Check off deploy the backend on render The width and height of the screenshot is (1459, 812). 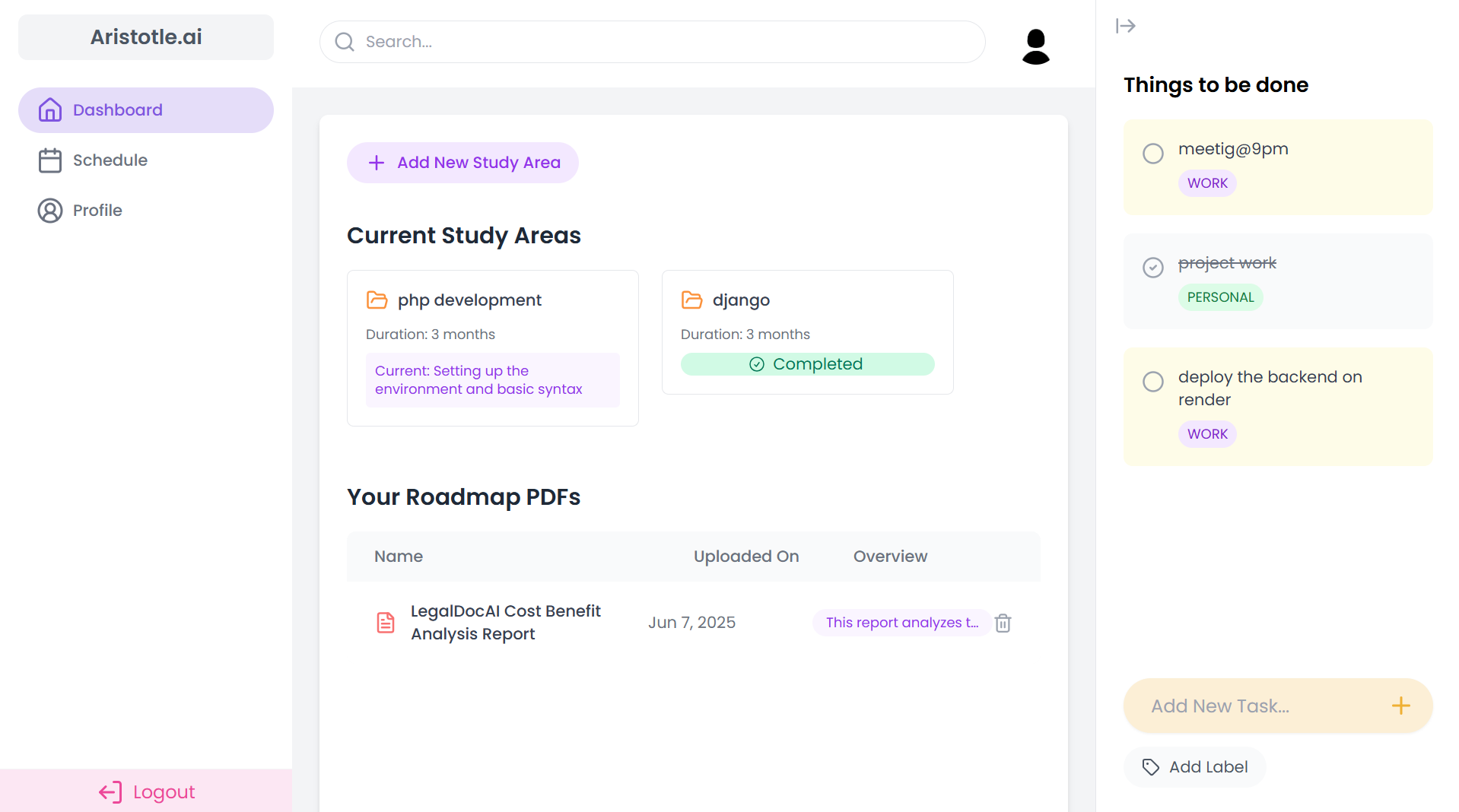pos(1152,382)
